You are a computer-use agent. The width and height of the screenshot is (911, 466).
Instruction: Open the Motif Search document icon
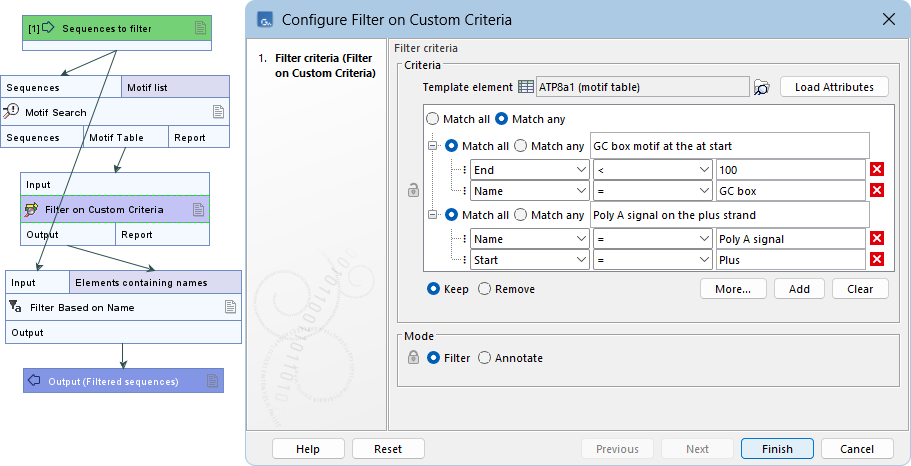click(218, 112)
